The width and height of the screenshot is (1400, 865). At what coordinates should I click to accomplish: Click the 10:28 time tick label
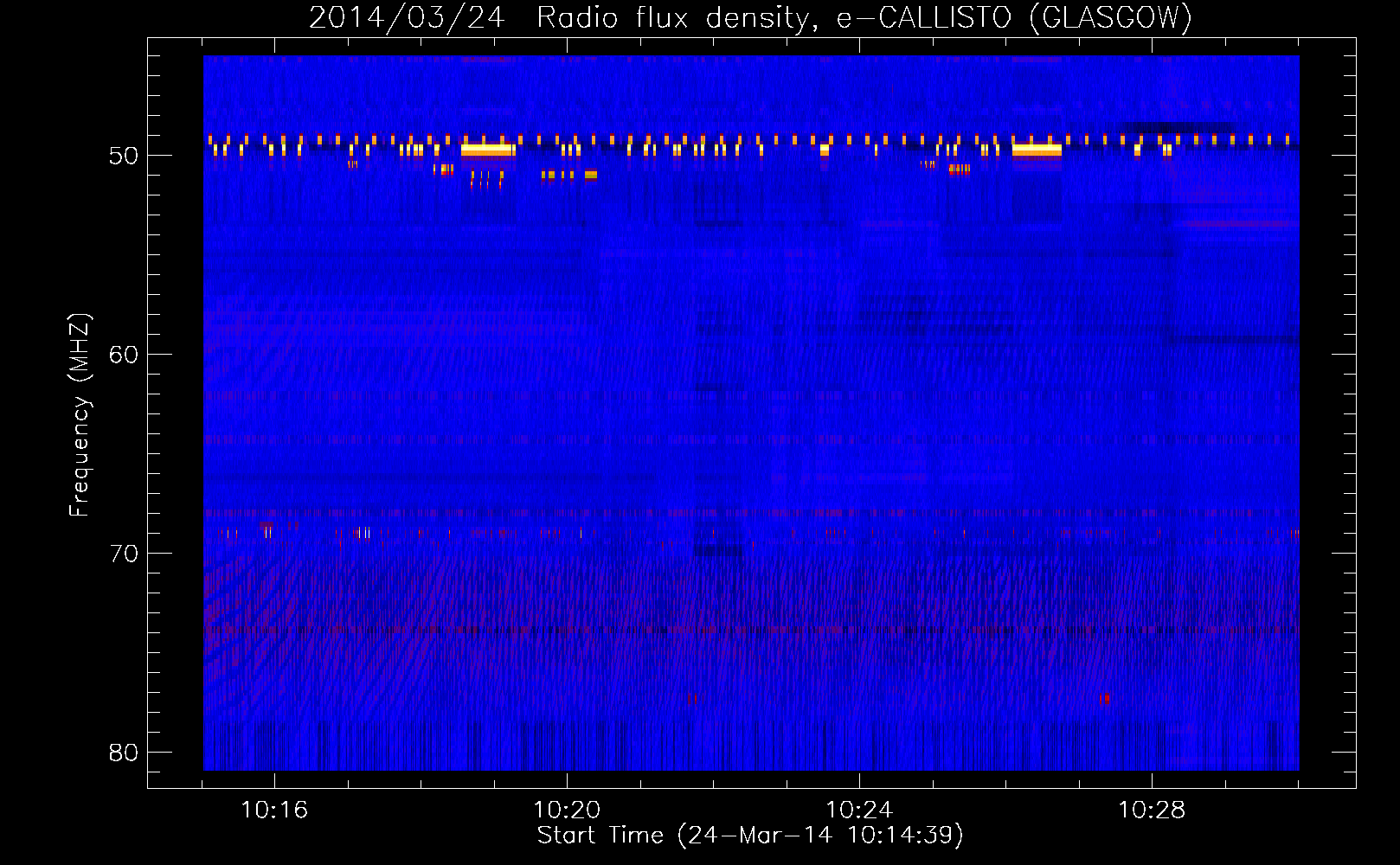(x=1152, y=810)
